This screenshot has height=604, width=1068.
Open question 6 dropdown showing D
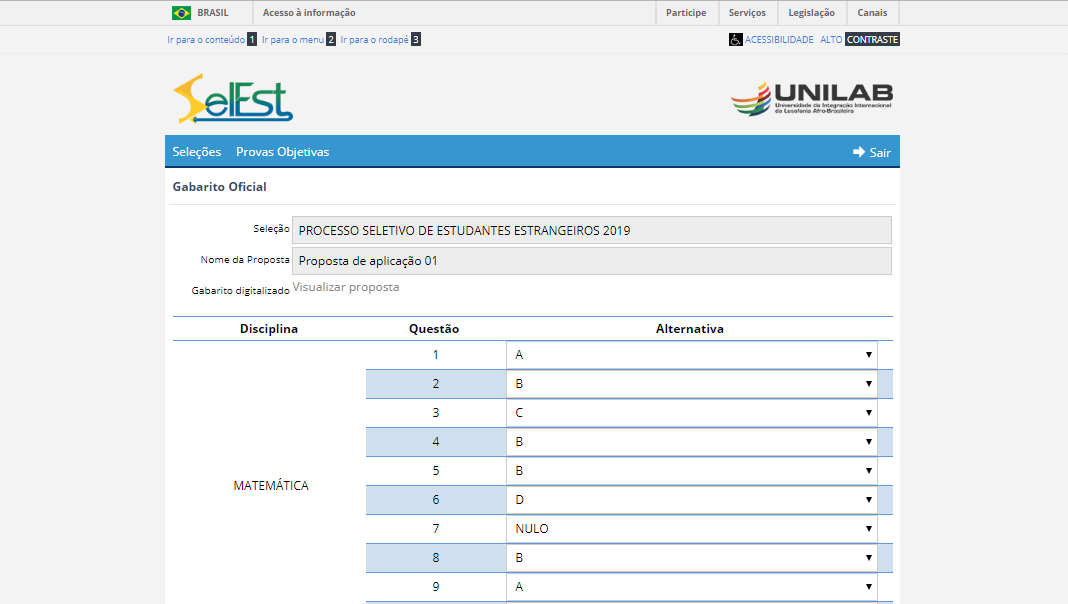tap(692, 500)
